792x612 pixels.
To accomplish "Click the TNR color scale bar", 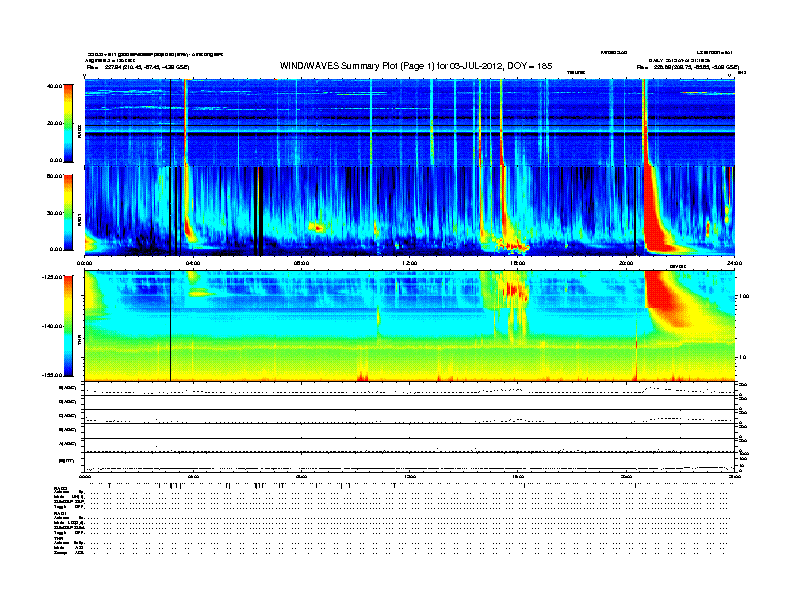I will [x=68, y=326].
